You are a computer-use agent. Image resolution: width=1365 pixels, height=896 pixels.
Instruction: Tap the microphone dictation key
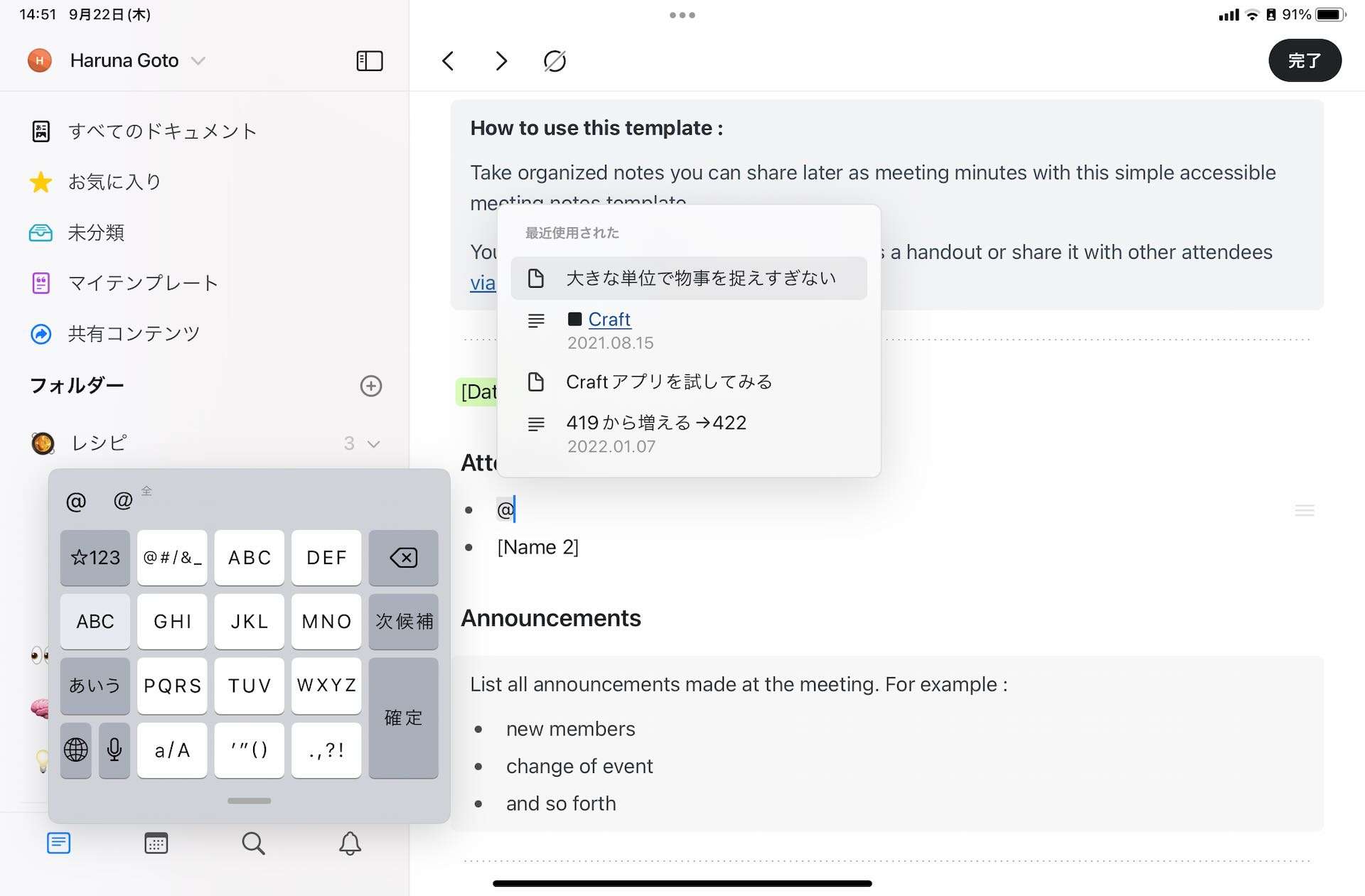point(114,750)
